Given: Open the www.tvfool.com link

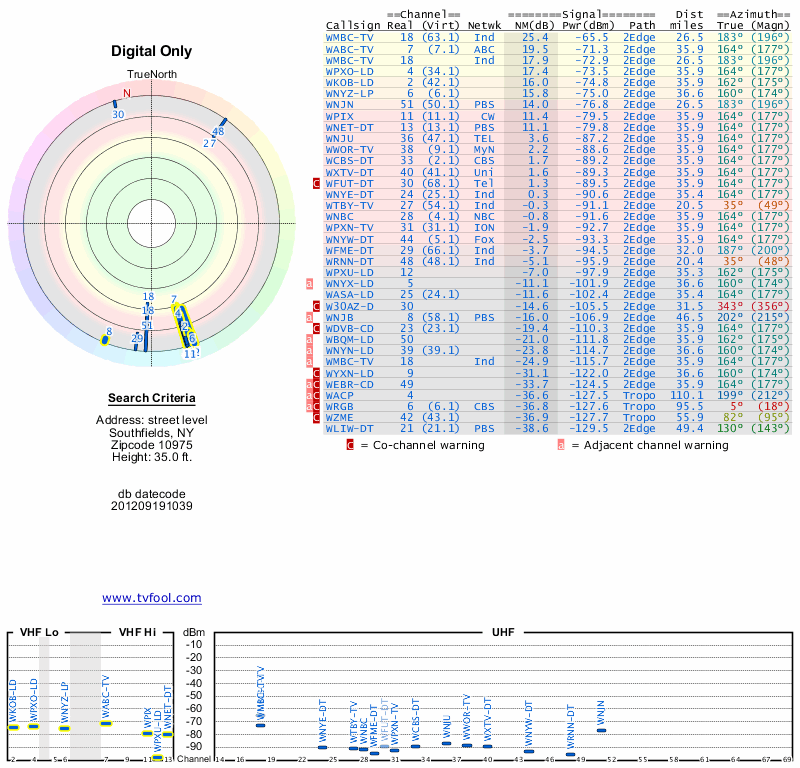Looking at the screenshot, I should pos(151,598).
